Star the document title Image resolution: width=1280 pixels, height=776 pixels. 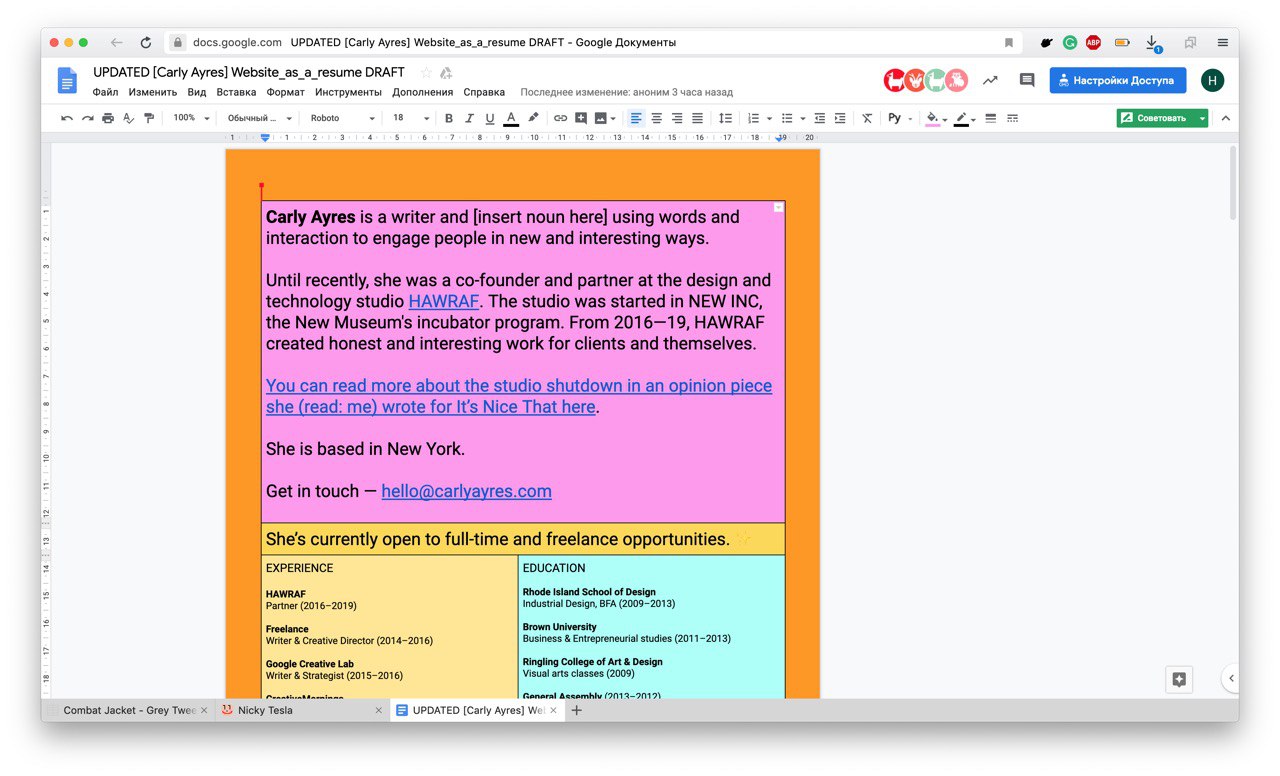(x=426, y=72)
